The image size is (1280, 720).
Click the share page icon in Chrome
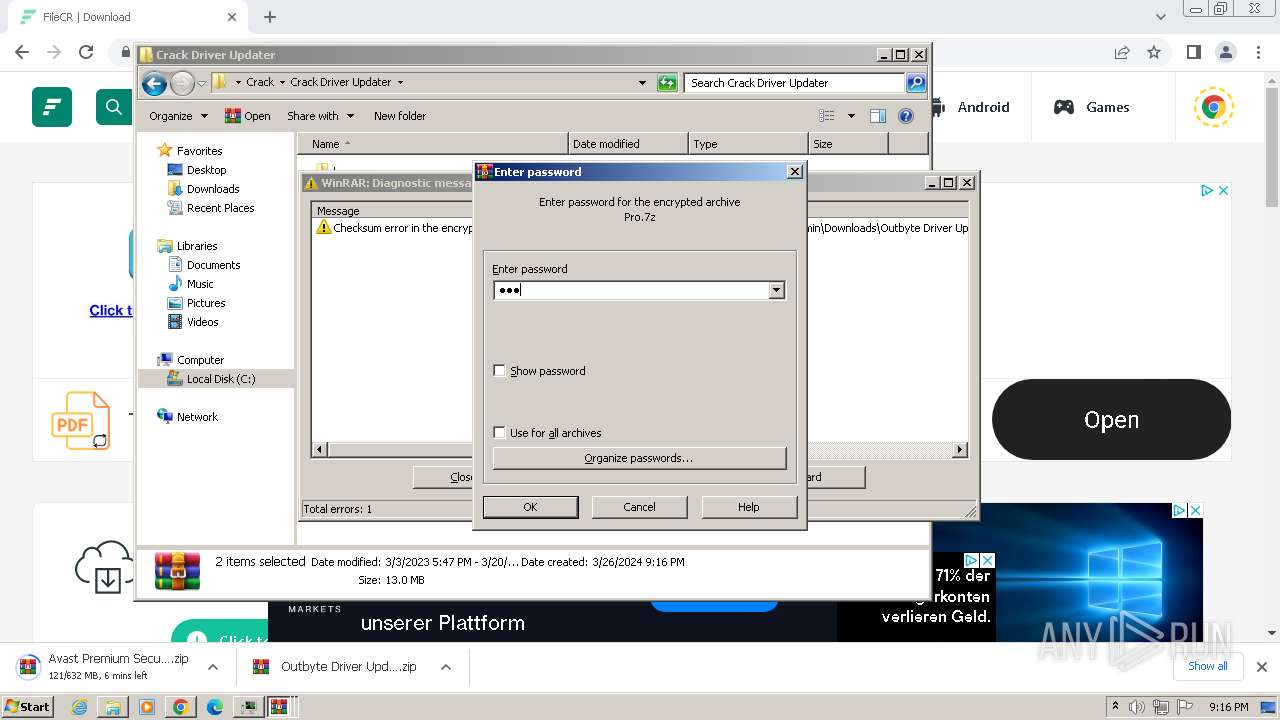[1122, 52]
